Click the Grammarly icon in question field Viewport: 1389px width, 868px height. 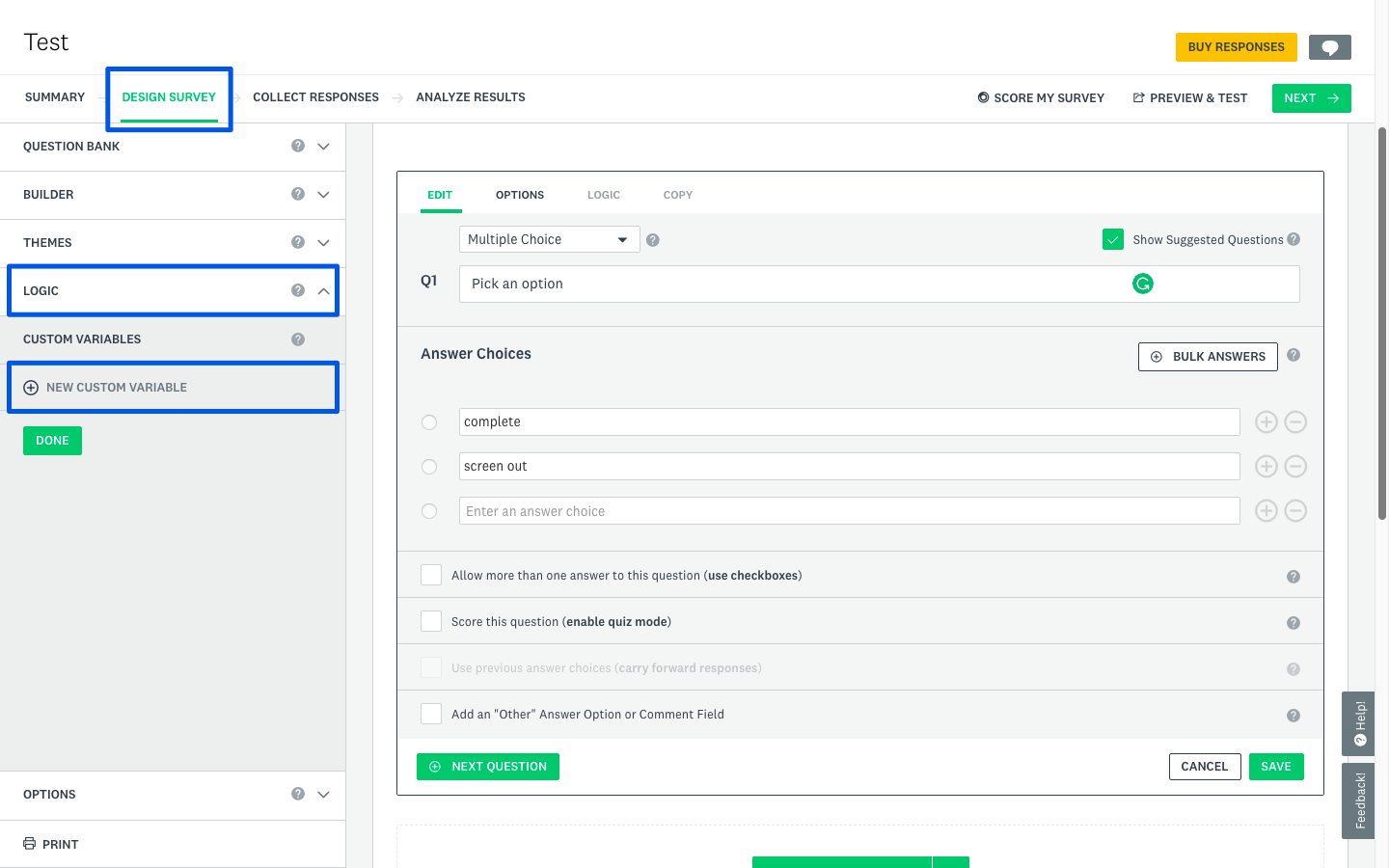pyautogui.click(x=1143, y=284)
